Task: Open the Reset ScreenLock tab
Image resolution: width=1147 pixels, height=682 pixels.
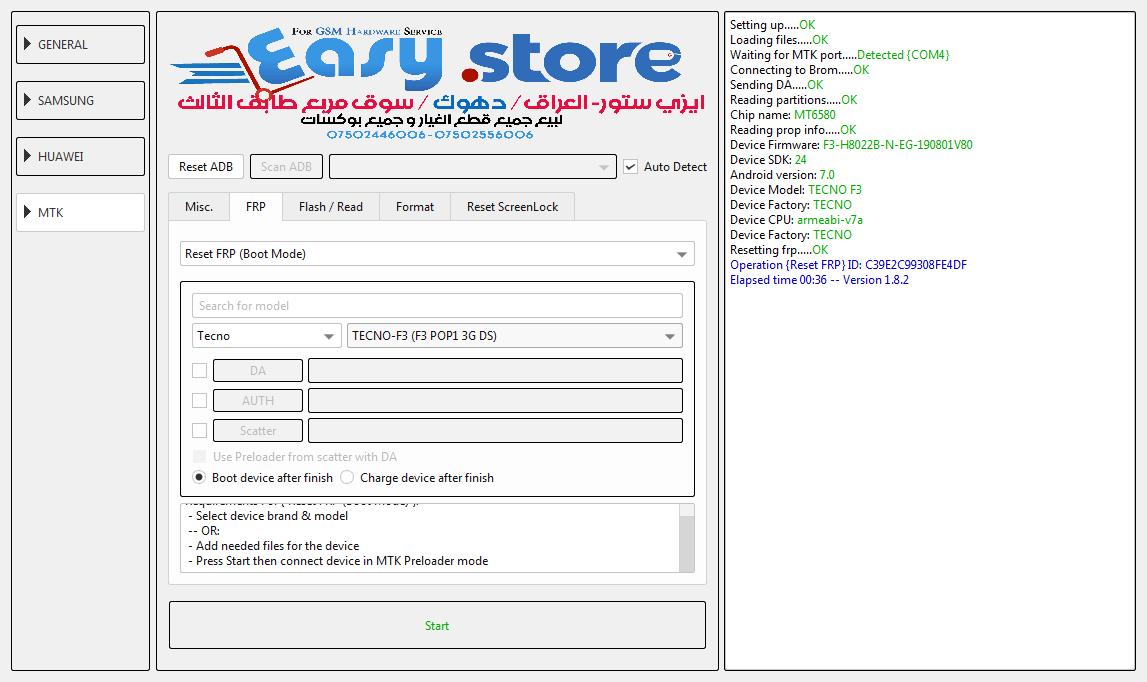Action: tap(512, 207)
